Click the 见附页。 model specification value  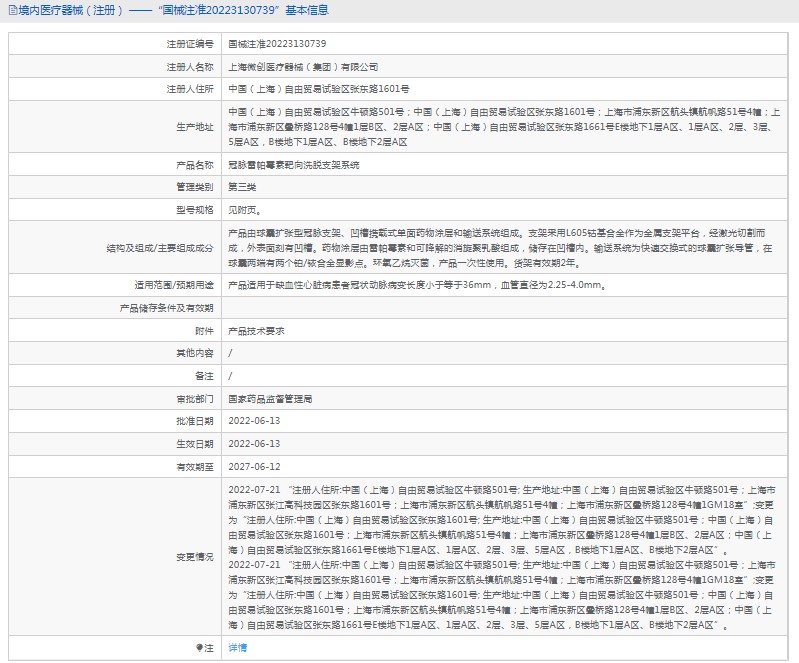(x=245, y=210)
